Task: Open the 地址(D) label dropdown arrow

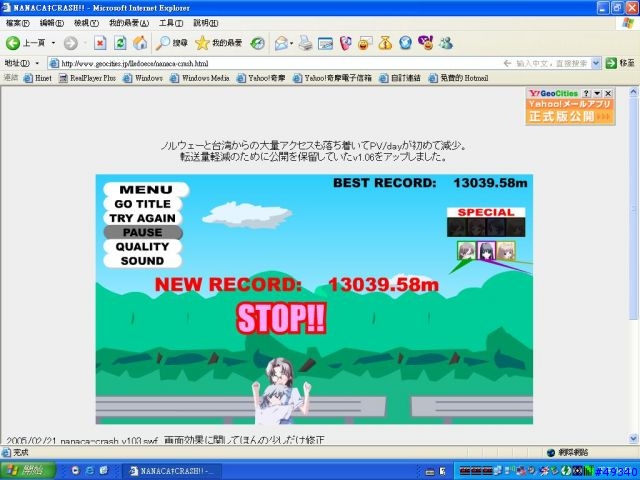Action: (37, 63)
